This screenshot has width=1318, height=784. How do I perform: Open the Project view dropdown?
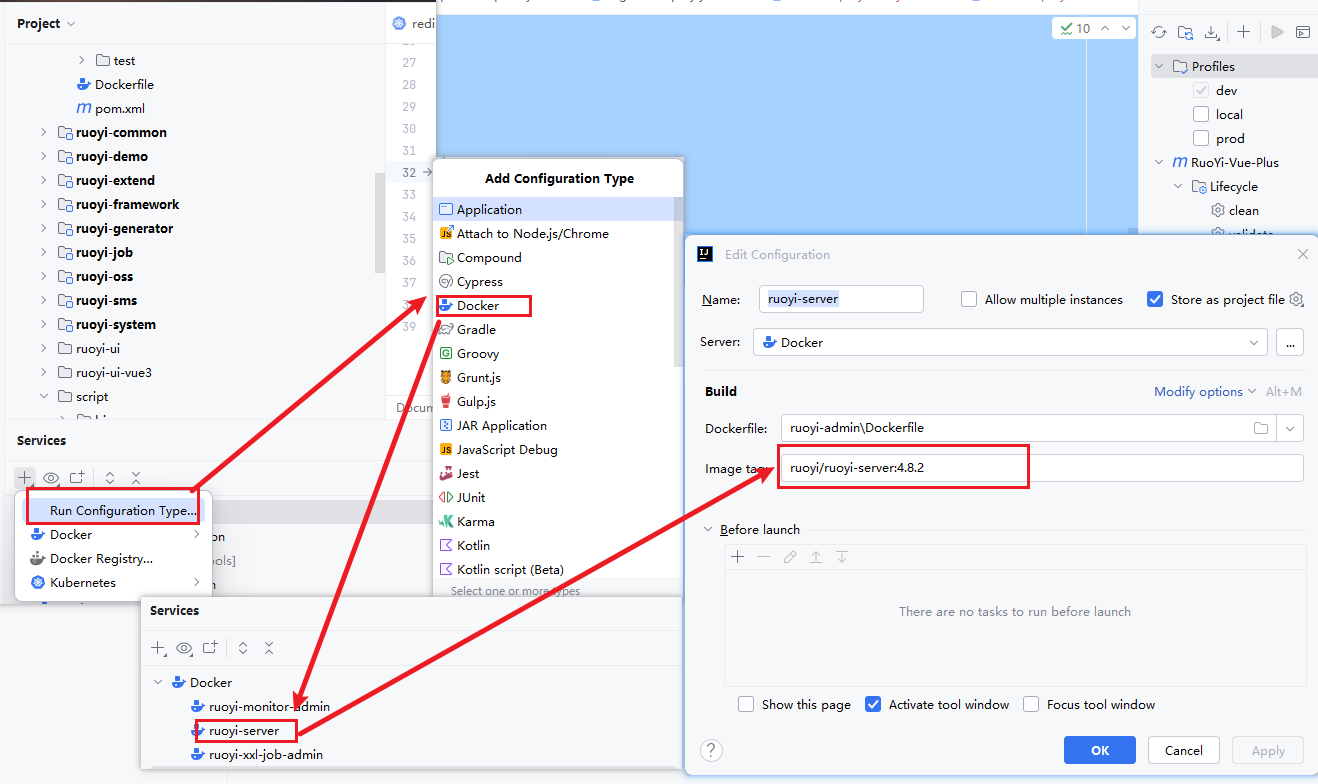tap(46, 23)
